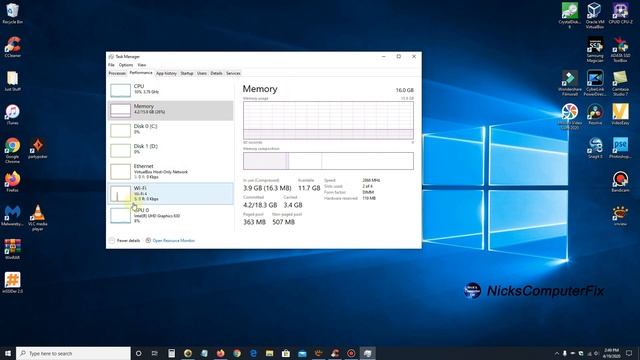Open the notification Action Center

pyautogui.click(x=629, y=353)
